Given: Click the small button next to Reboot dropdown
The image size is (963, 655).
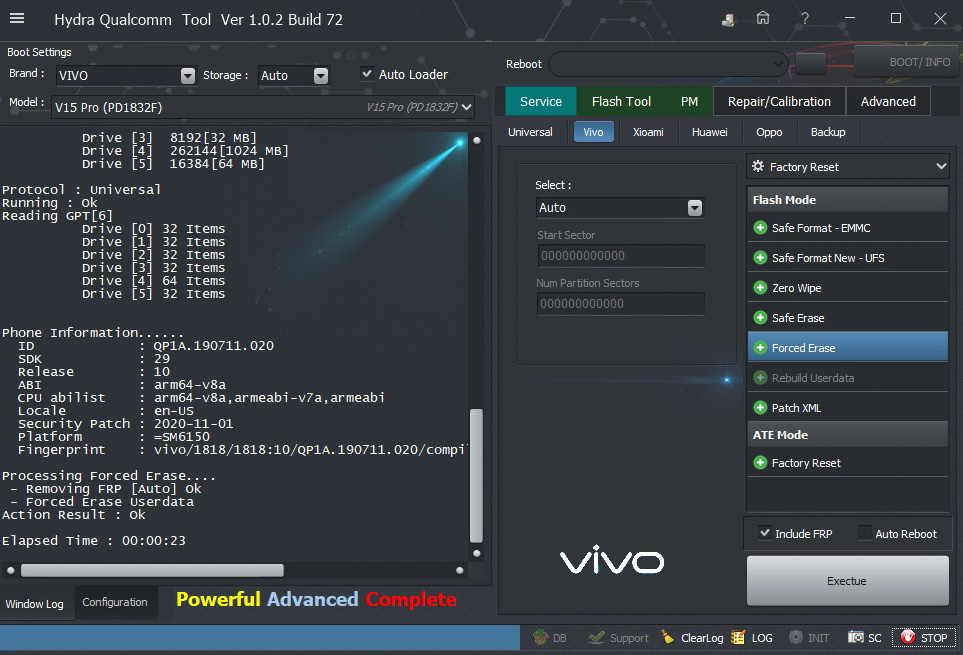Looking at the screenshot, I should click(811, 63).
